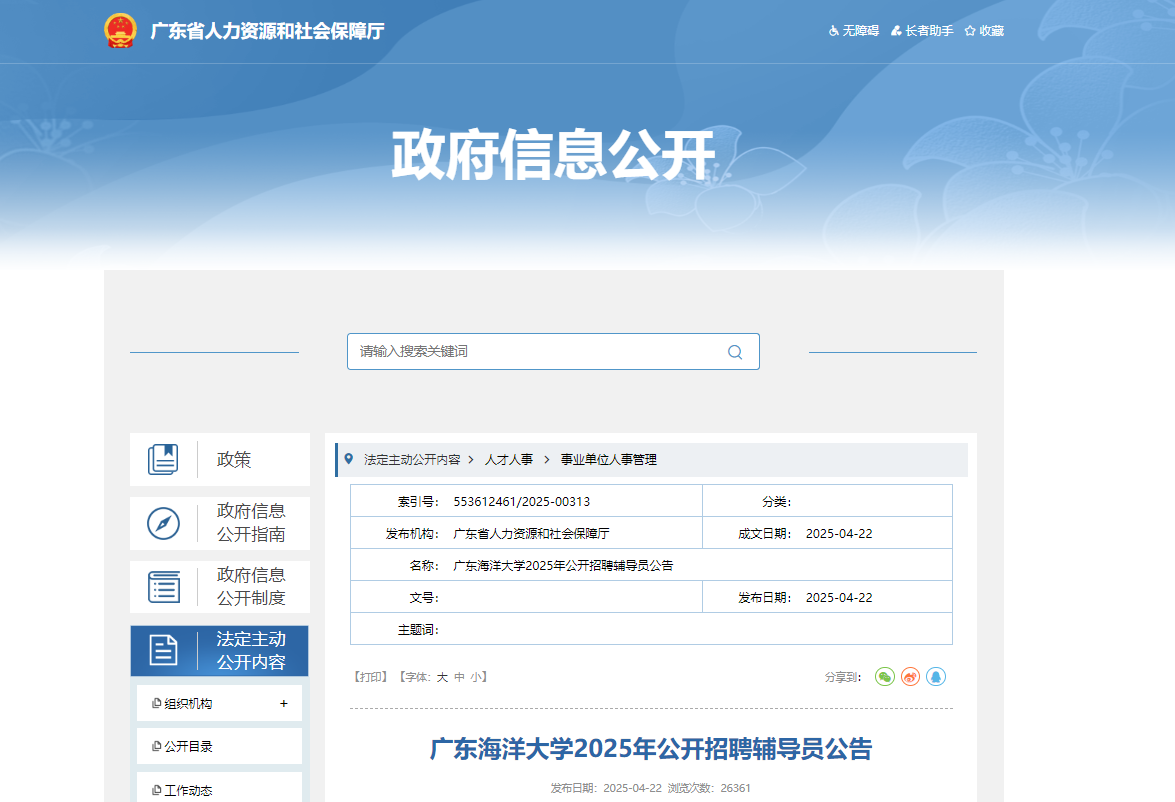
Task: Click the 政府信息公开 banner title
Action: [x=553, y=154]
